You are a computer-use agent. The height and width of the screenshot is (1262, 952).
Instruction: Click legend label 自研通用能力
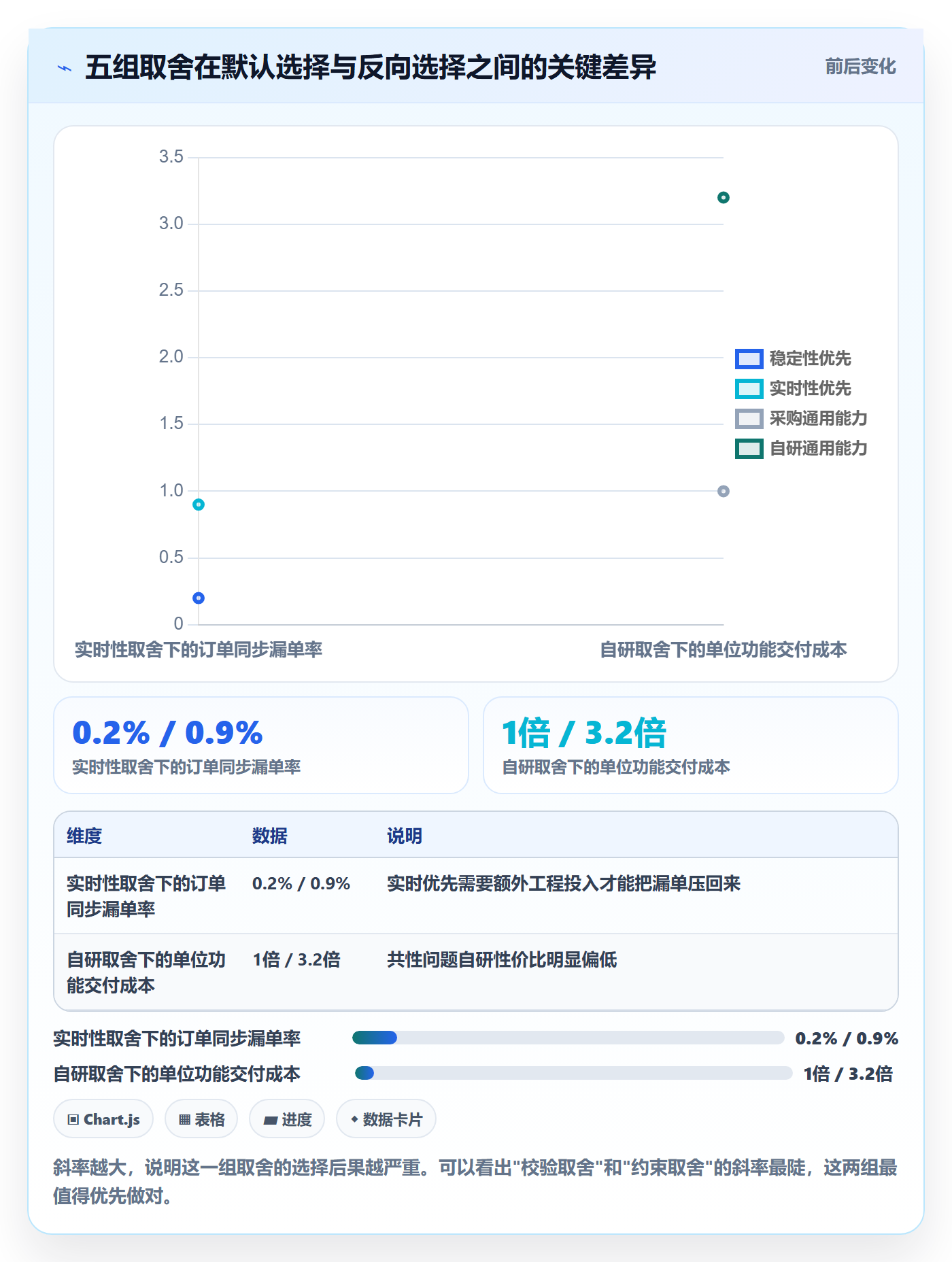(818, 448)
